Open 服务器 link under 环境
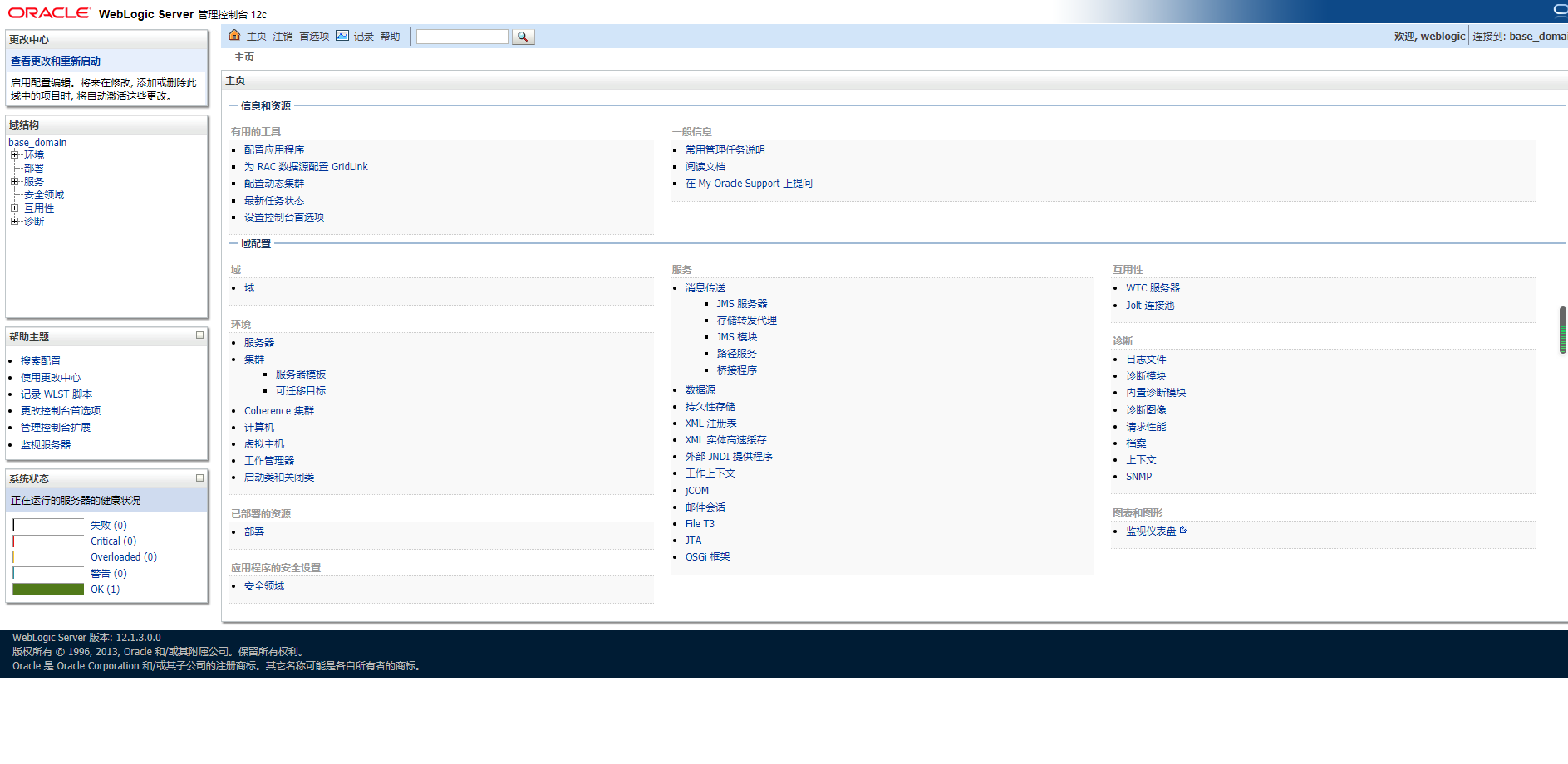 [x=259, y=343]
